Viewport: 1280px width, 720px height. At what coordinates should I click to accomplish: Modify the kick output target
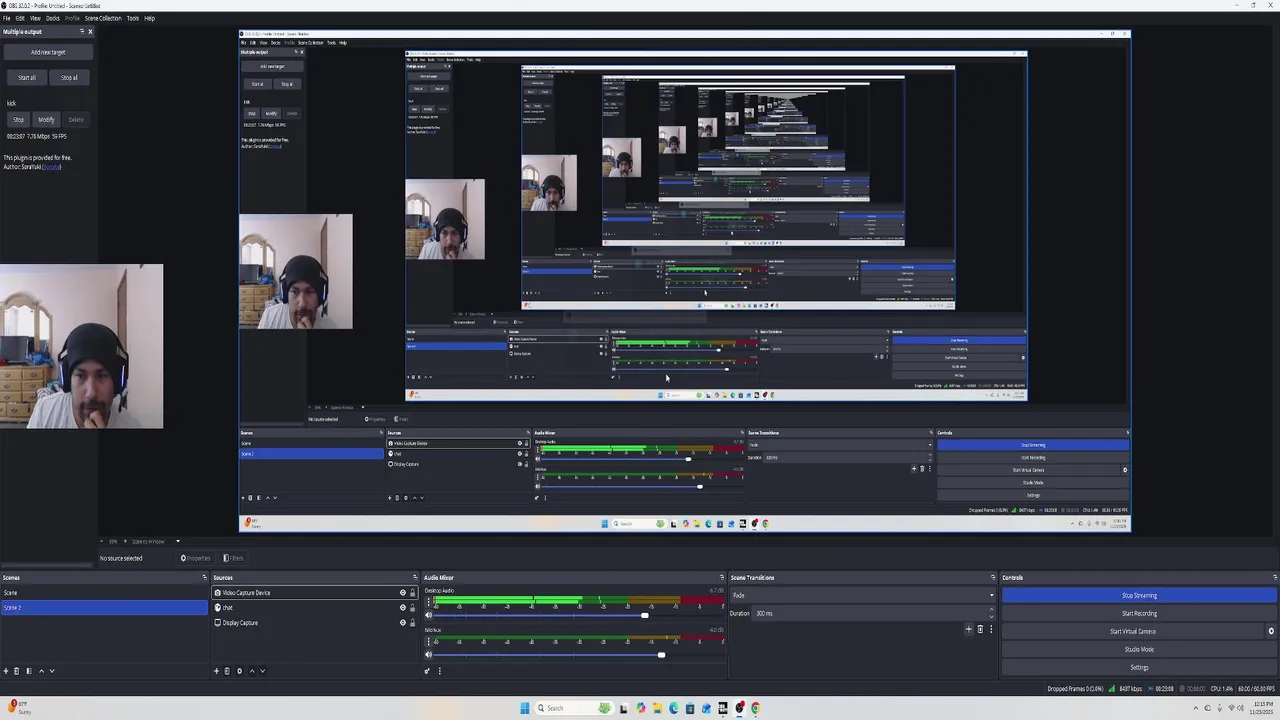46,119
